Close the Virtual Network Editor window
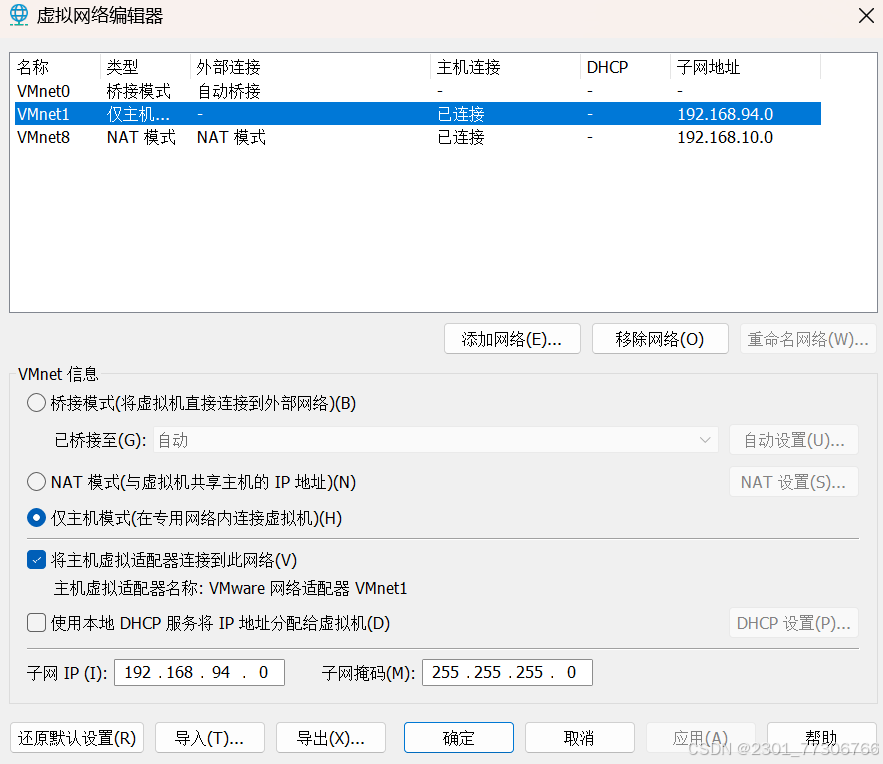 pyautogui.click(x=866, y=15)
